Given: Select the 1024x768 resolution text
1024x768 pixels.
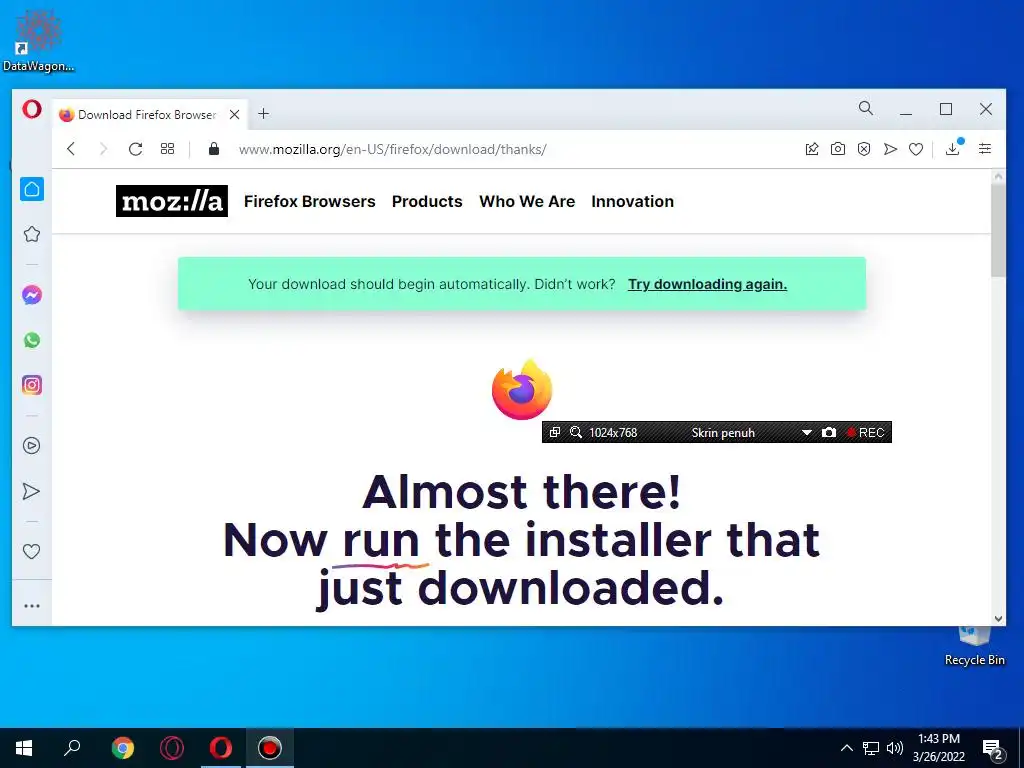Looking at the screenshot, I should 613,432.
